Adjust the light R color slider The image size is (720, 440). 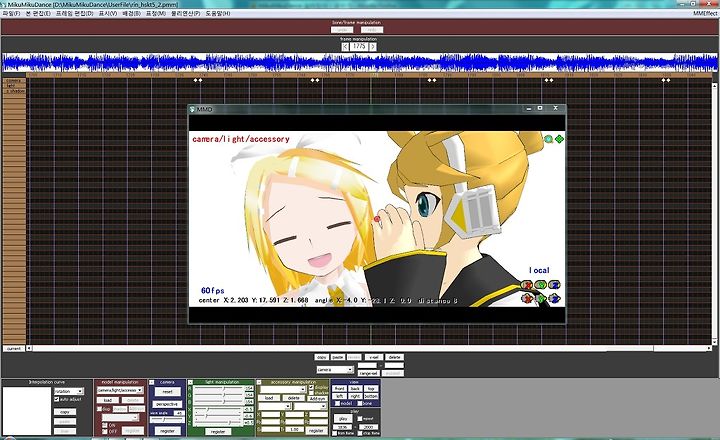tap(218, 388)
